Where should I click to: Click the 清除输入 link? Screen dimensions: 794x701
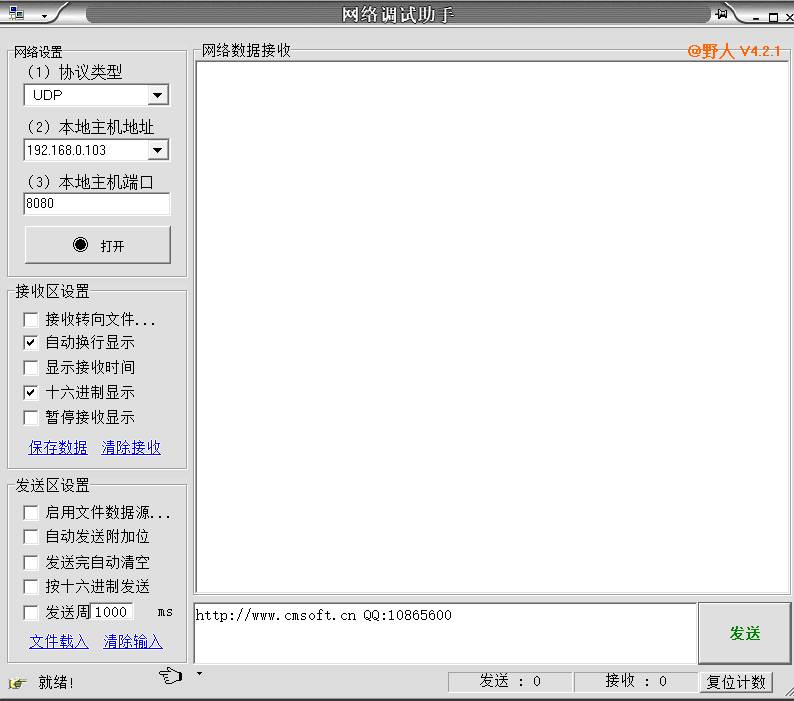[x=133, y=642]
